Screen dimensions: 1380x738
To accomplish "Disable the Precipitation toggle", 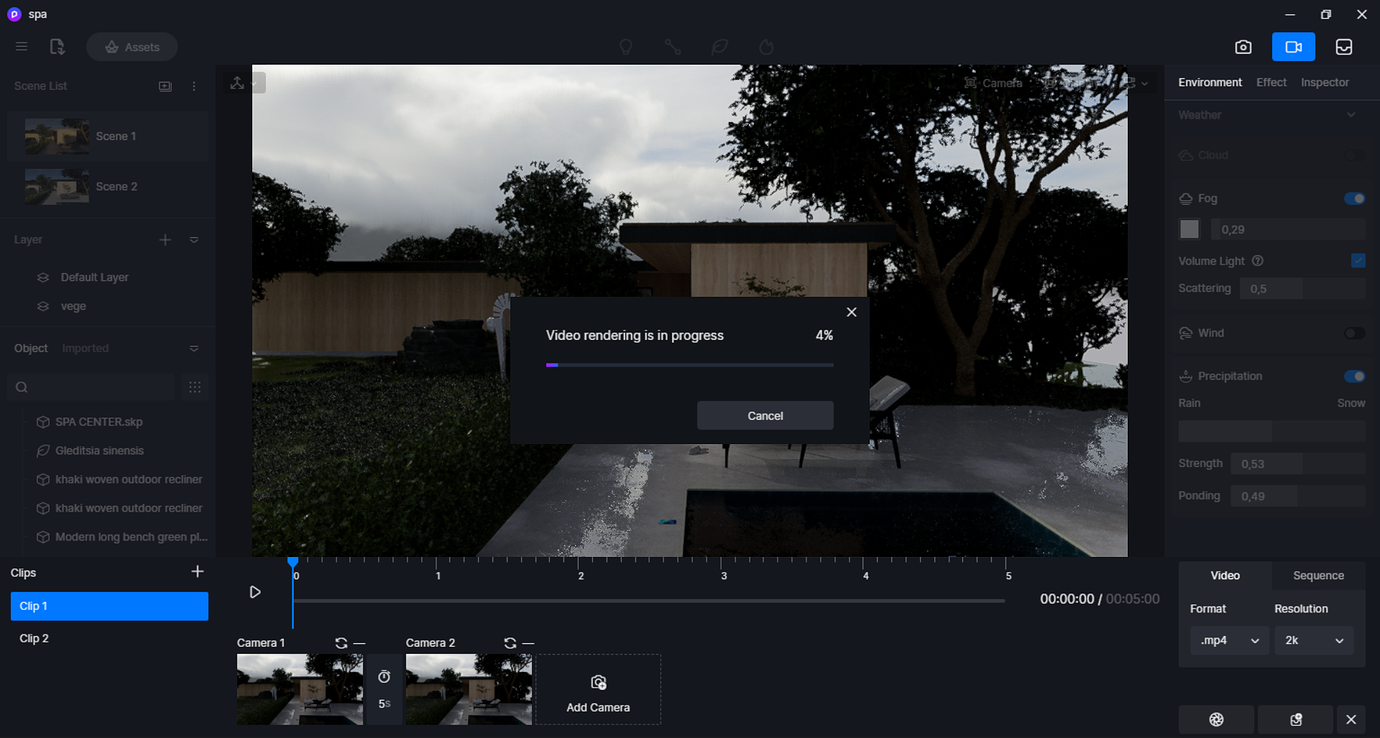I will (1355, 377).
